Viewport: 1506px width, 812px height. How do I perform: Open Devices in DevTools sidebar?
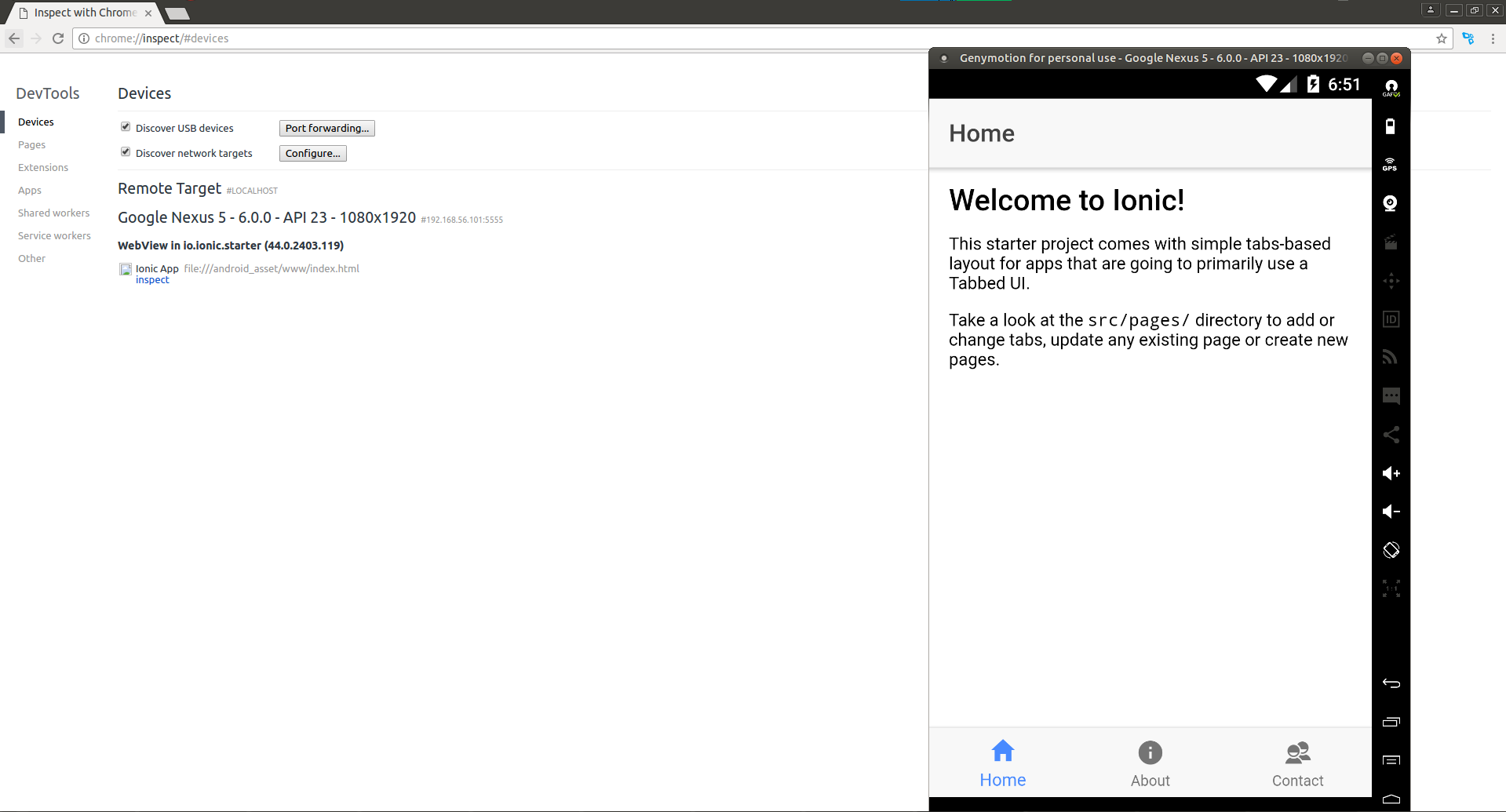[x=36, y=122]
